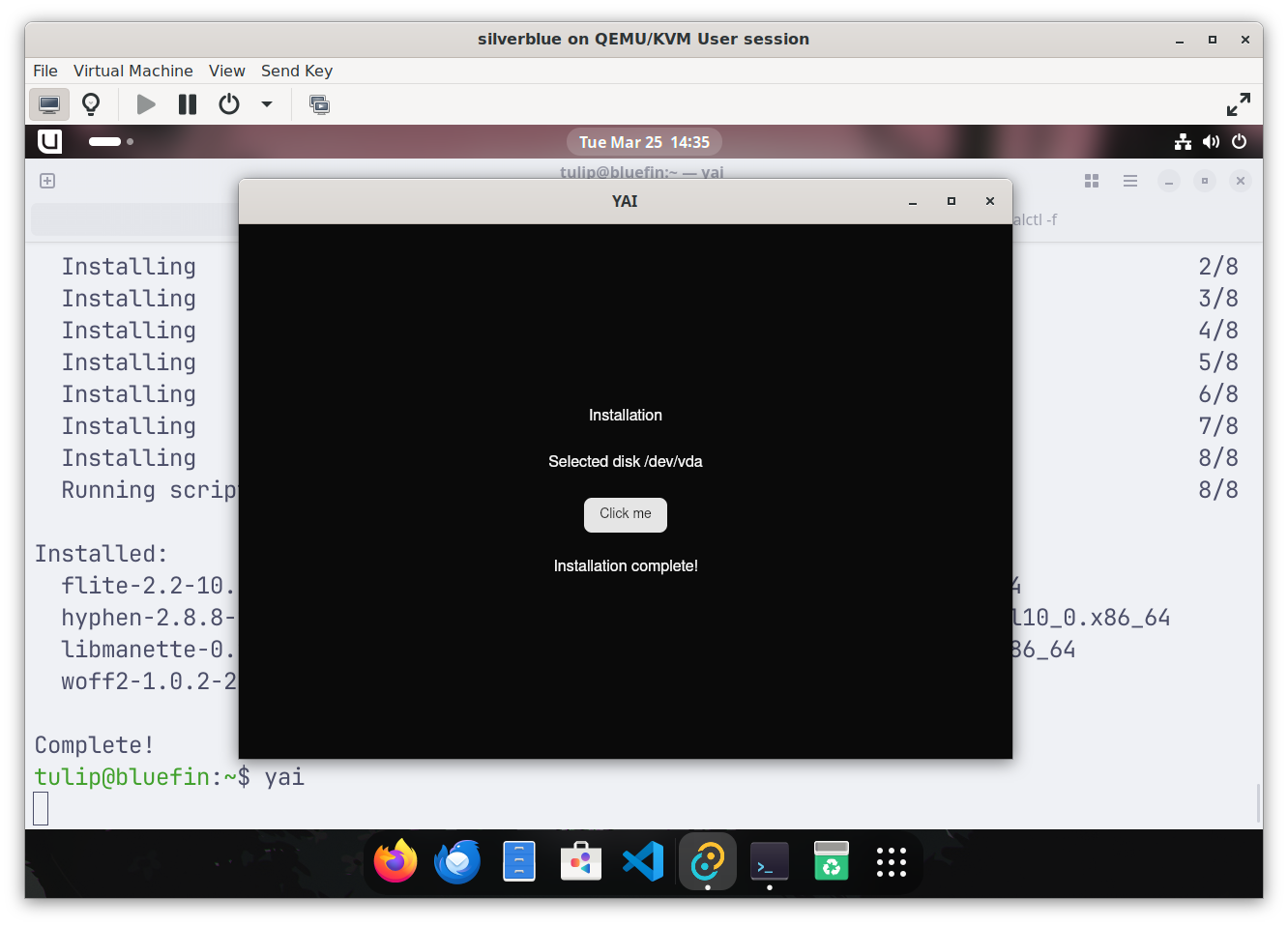Click the "Complete!" line in the terminal
The width and height of the screenshot is (1288, 926).
coord(95,745)
